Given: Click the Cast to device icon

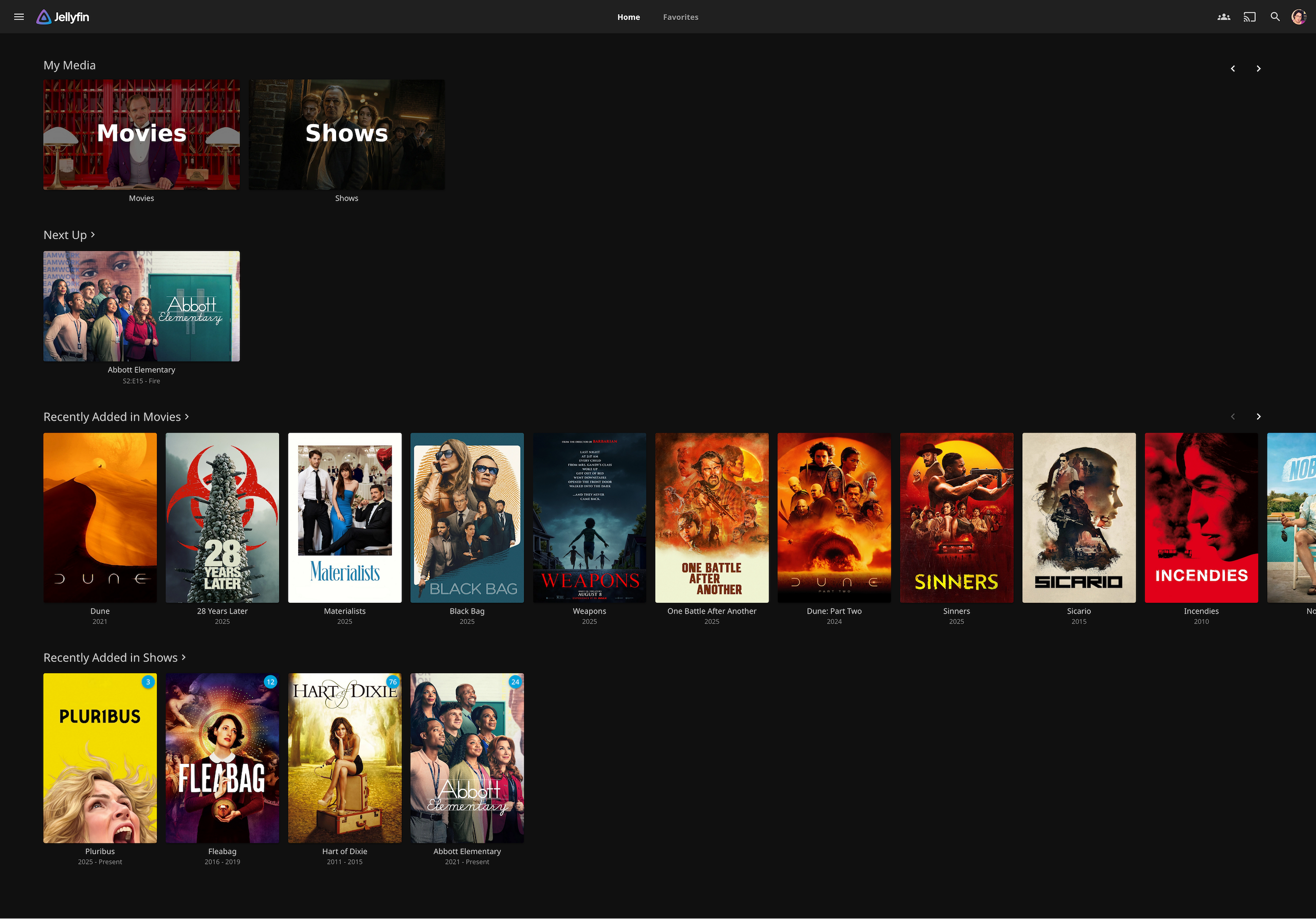Looking at the screenshot, I should (x=1250, y=17).
